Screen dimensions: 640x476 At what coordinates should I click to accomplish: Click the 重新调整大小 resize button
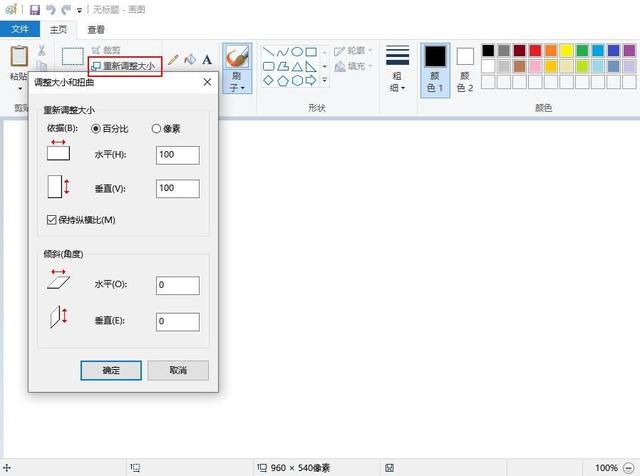point(125,66)
